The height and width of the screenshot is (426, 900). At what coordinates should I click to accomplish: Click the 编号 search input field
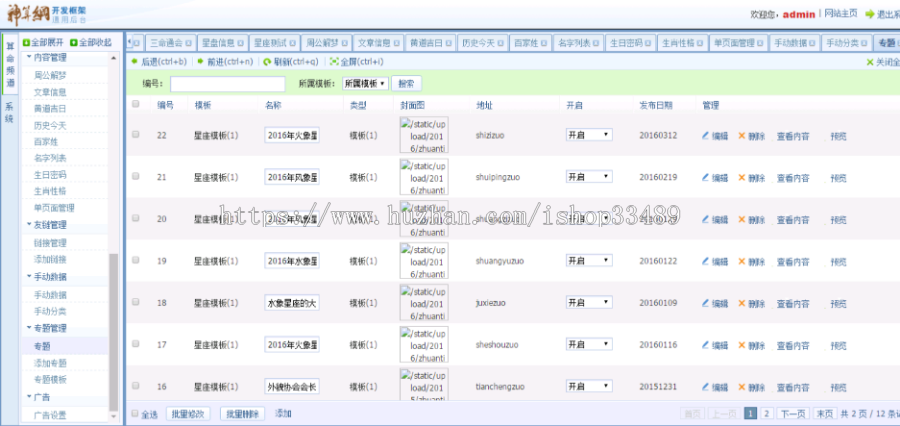pyautogui.click(x=228, y=84)
